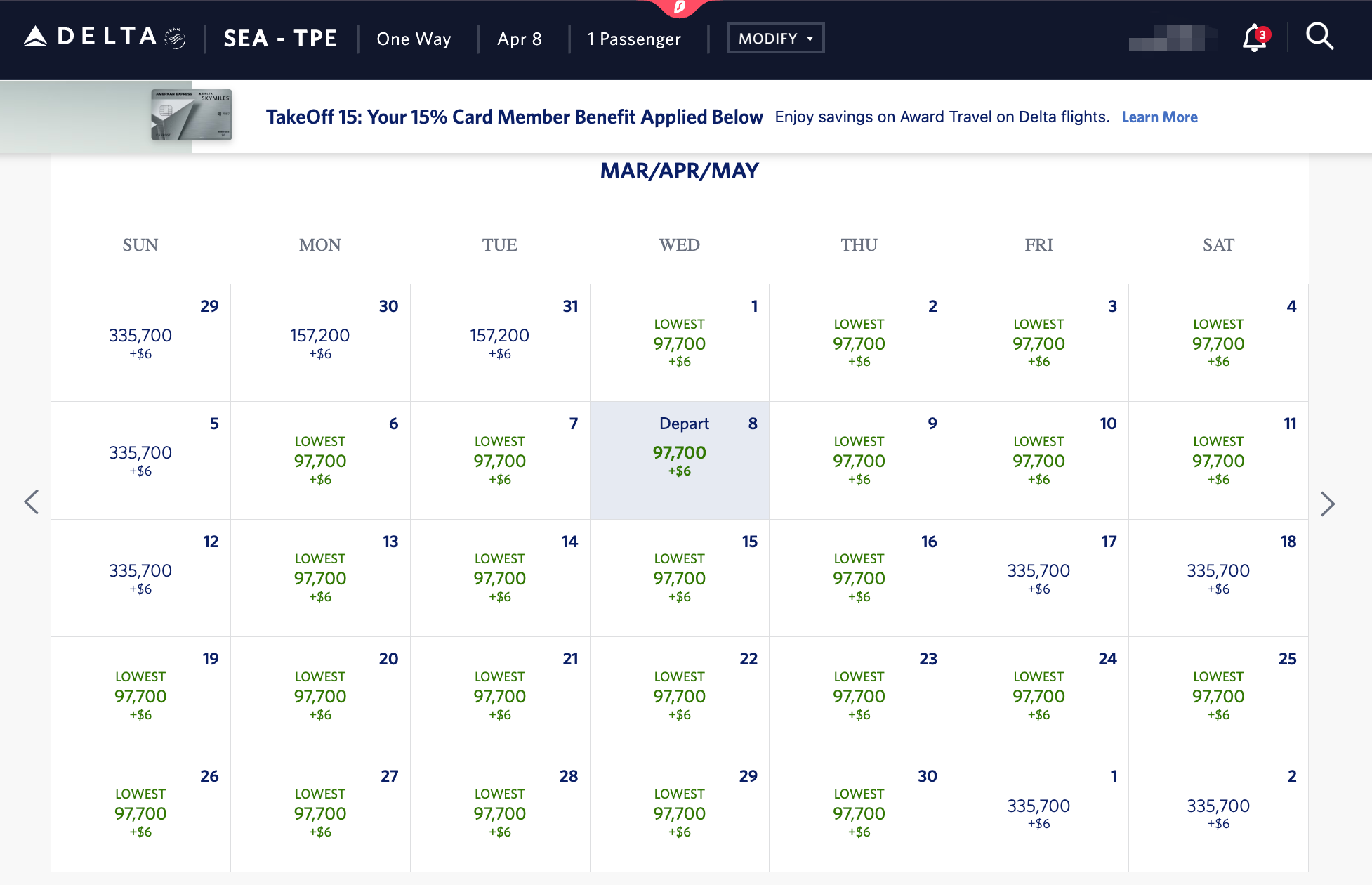
Task: Select Saturday May 2 date cell
Action: coord(1218,813)
